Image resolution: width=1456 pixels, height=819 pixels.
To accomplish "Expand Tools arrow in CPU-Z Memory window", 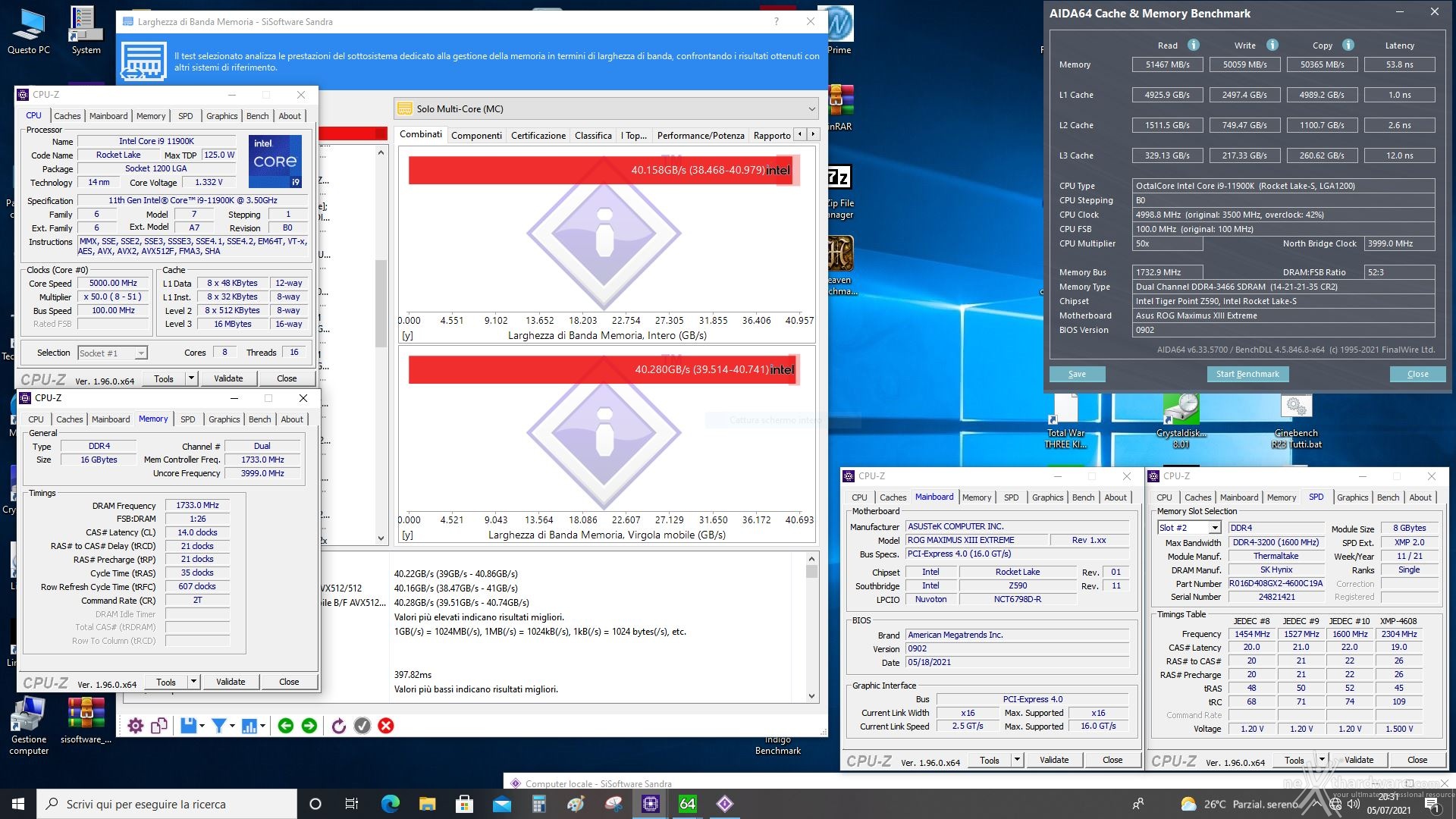I will tap(193, 682).
